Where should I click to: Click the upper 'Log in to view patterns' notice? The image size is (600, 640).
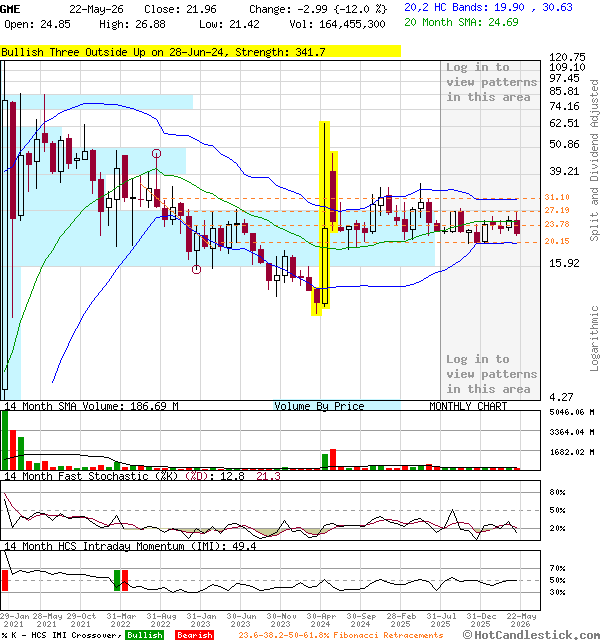click(491, 82)
